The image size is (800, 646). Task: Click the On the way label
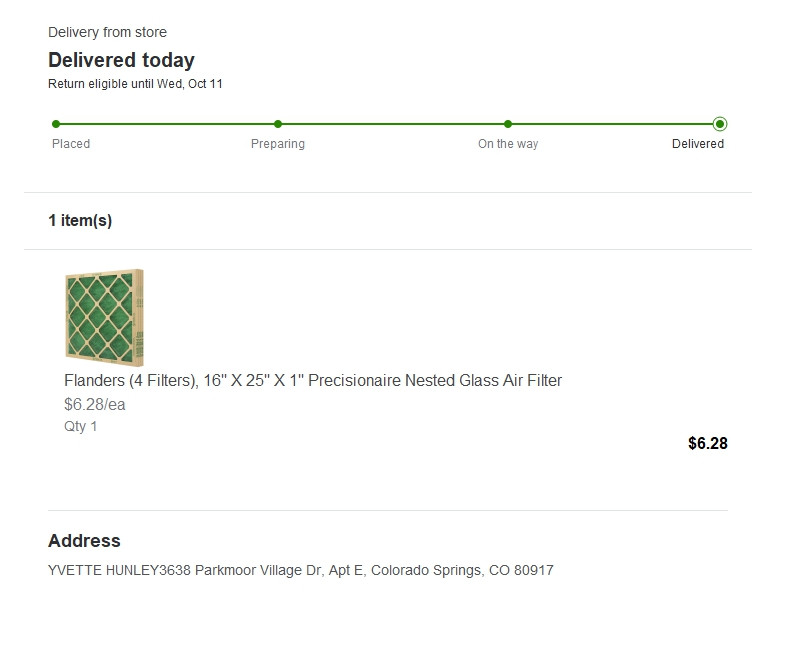(x=508, y=144)
